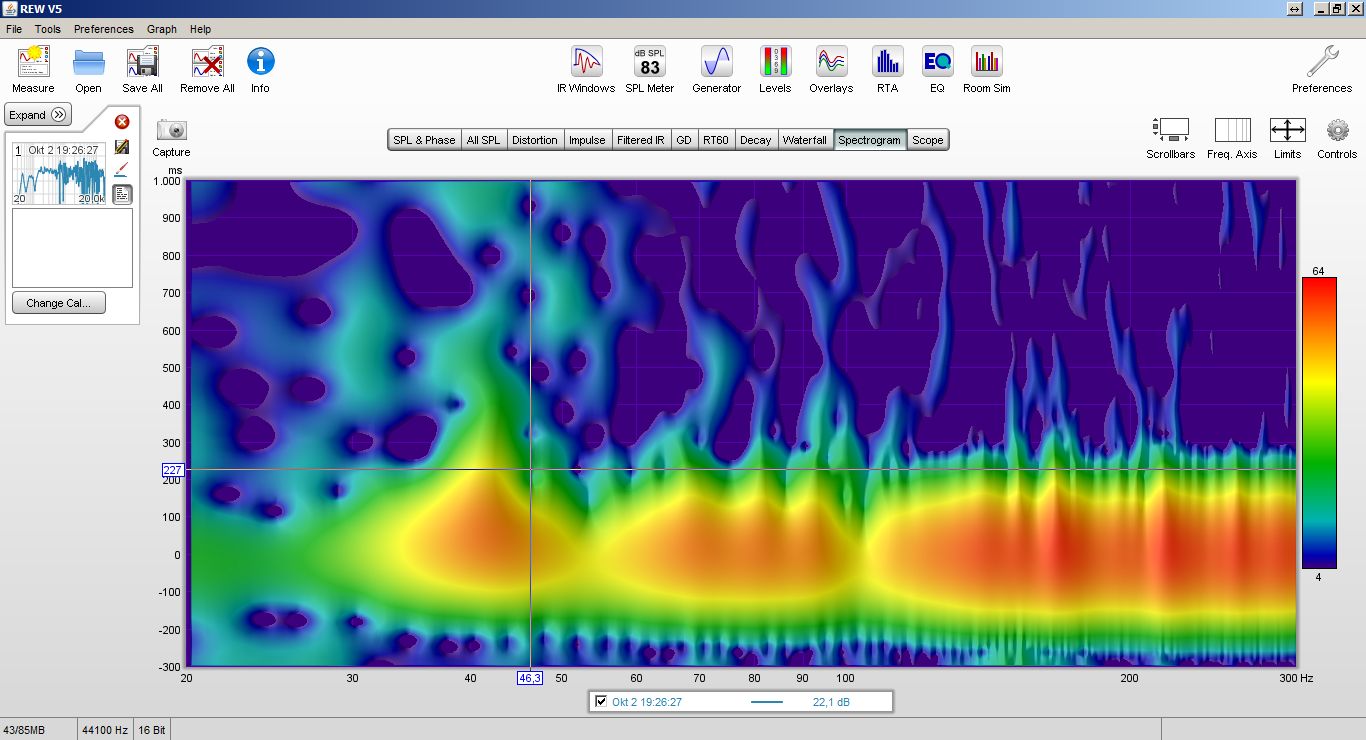Open the Overlays window
The image size is (1366, 740).
(831, 62)
